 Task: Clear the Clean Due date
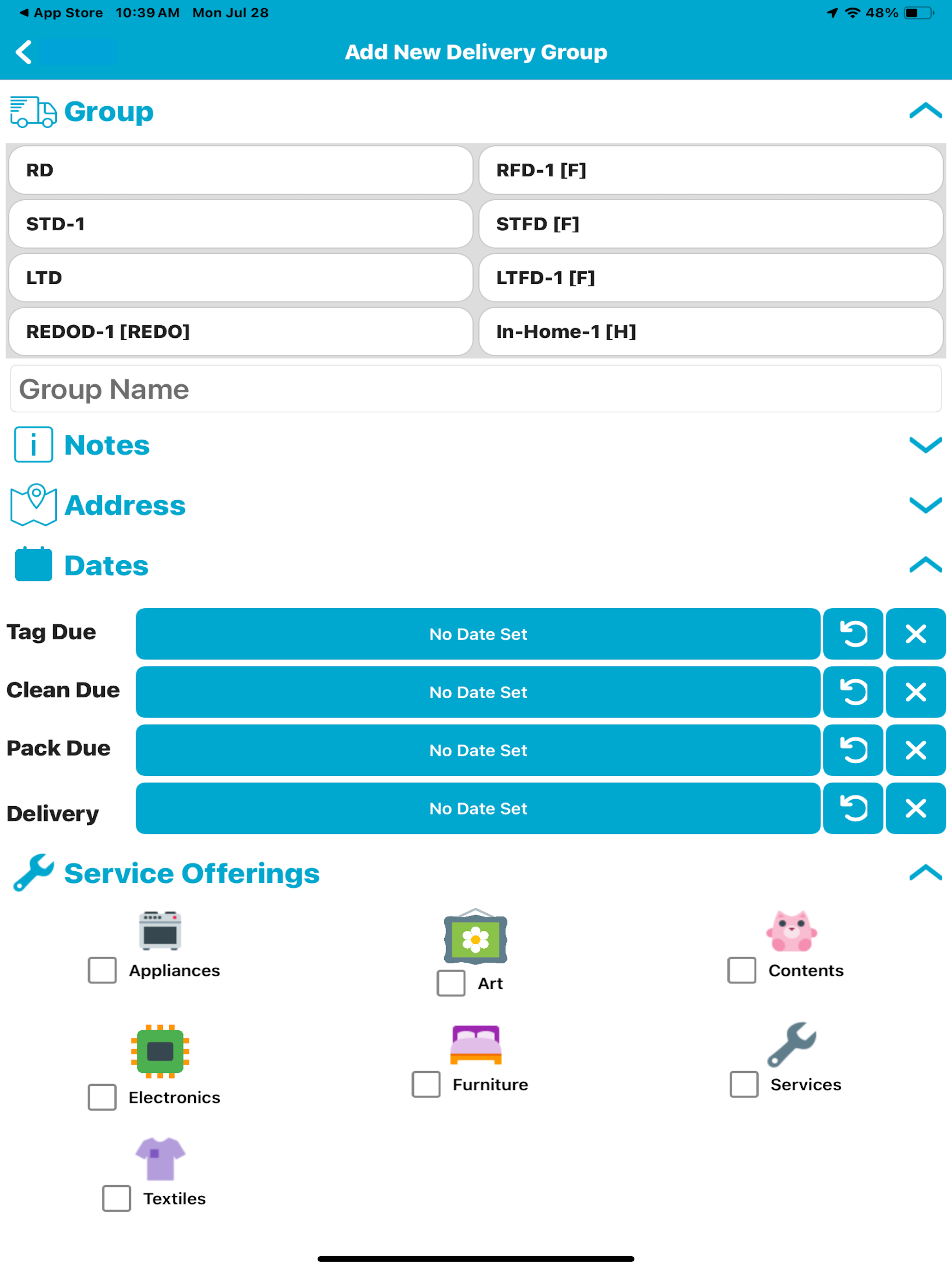click(x=916, y=692)
